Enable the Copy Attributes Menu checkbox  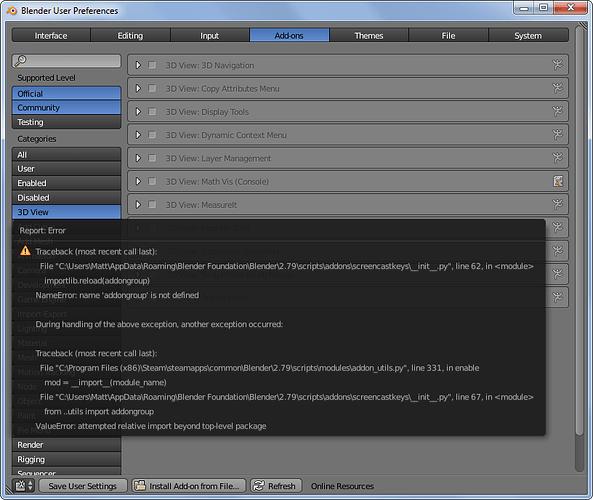(152, 88)
